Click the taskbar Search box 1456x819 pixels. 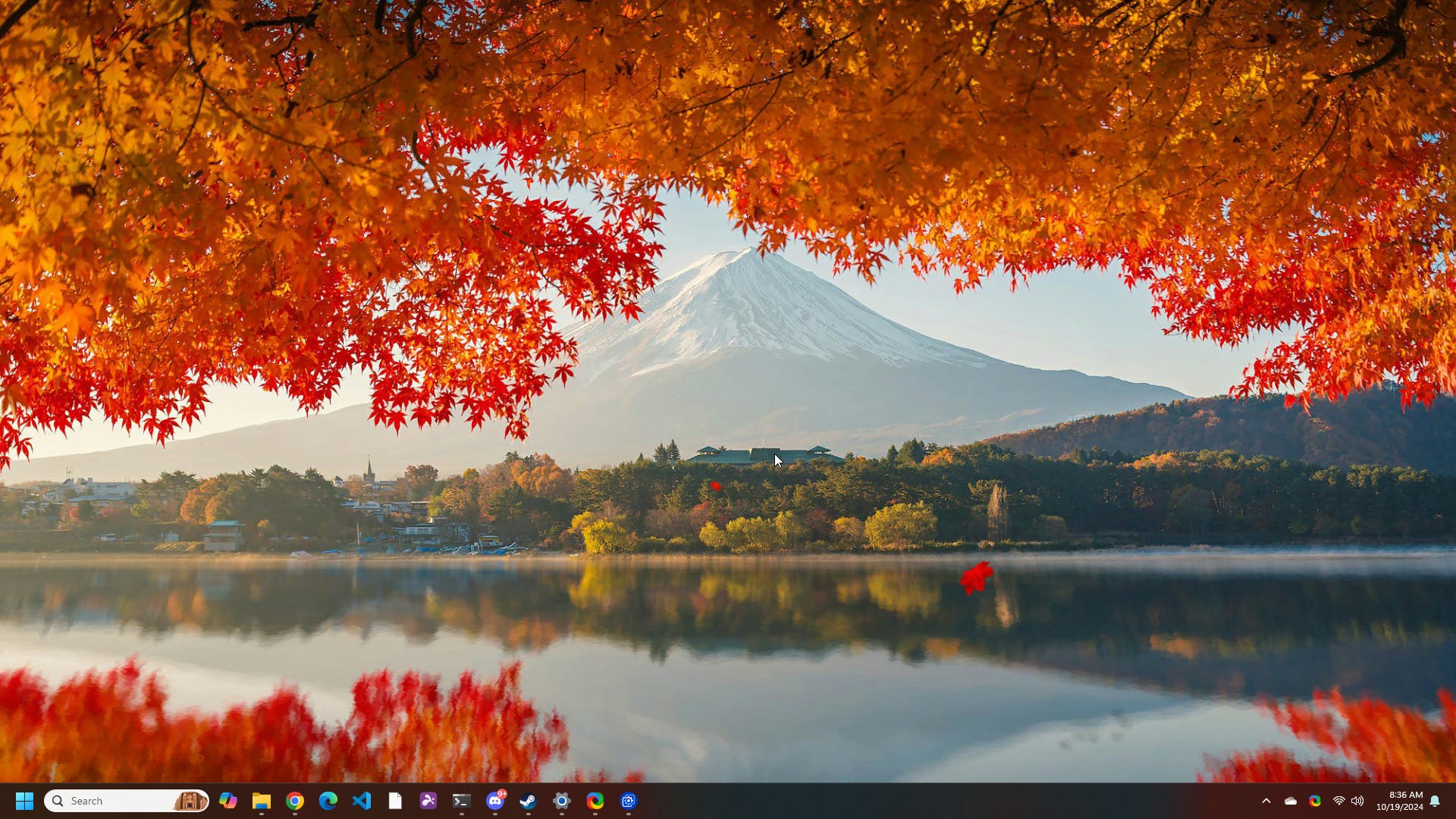click(127, 801)
